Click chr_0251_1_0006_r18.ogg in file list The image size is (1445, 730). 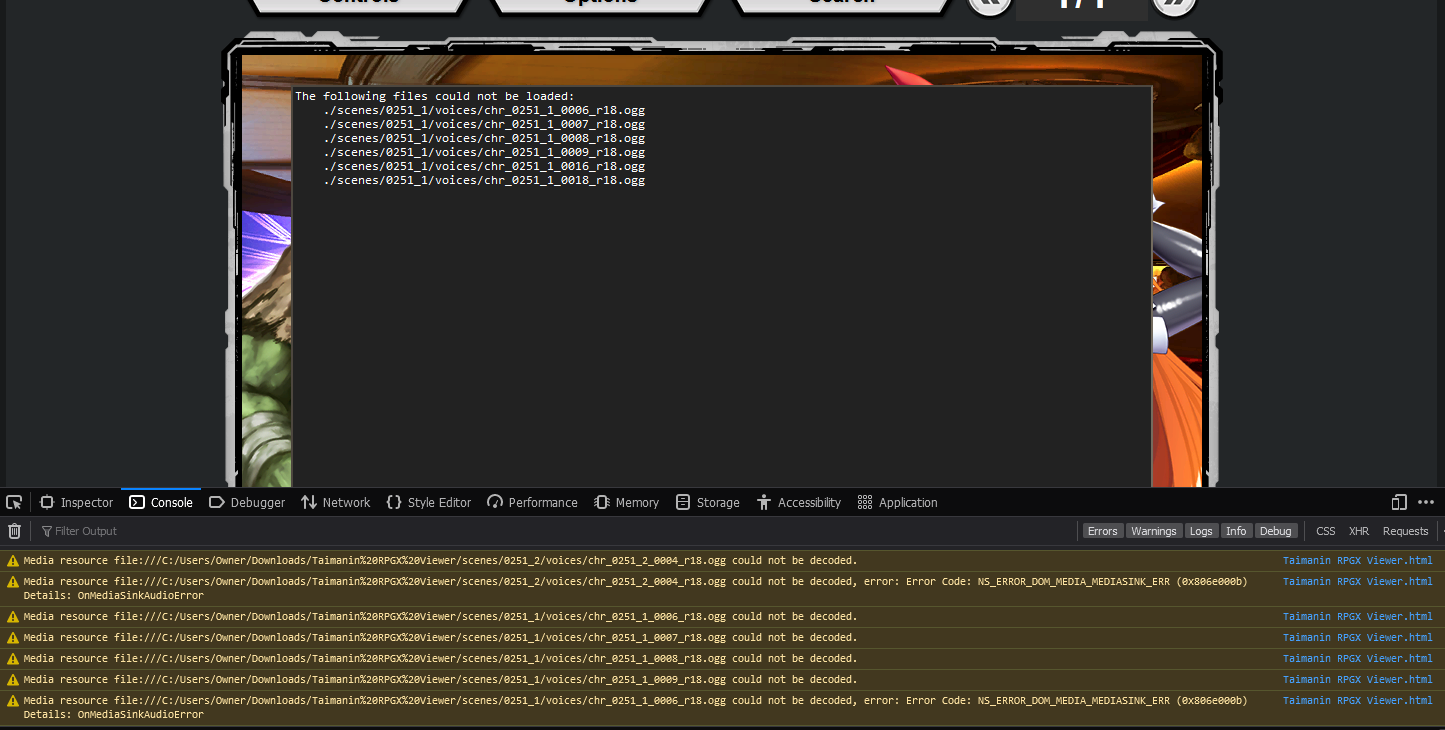pos(484,110)
